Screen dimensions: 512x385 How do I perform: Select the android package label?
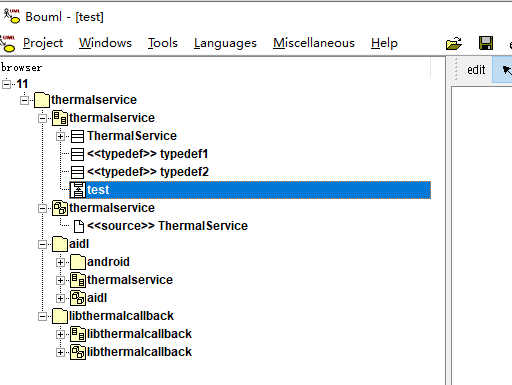[108, 262]
